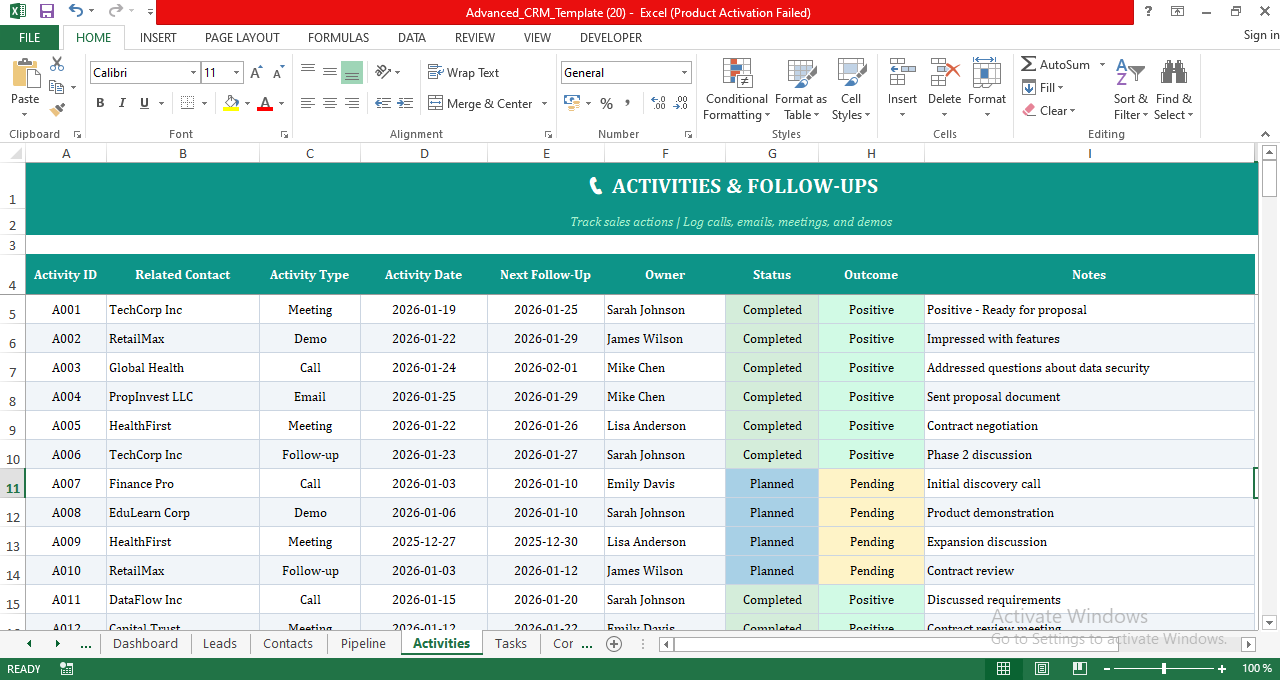Decrease font size with the small A icon

pos(277,72)
